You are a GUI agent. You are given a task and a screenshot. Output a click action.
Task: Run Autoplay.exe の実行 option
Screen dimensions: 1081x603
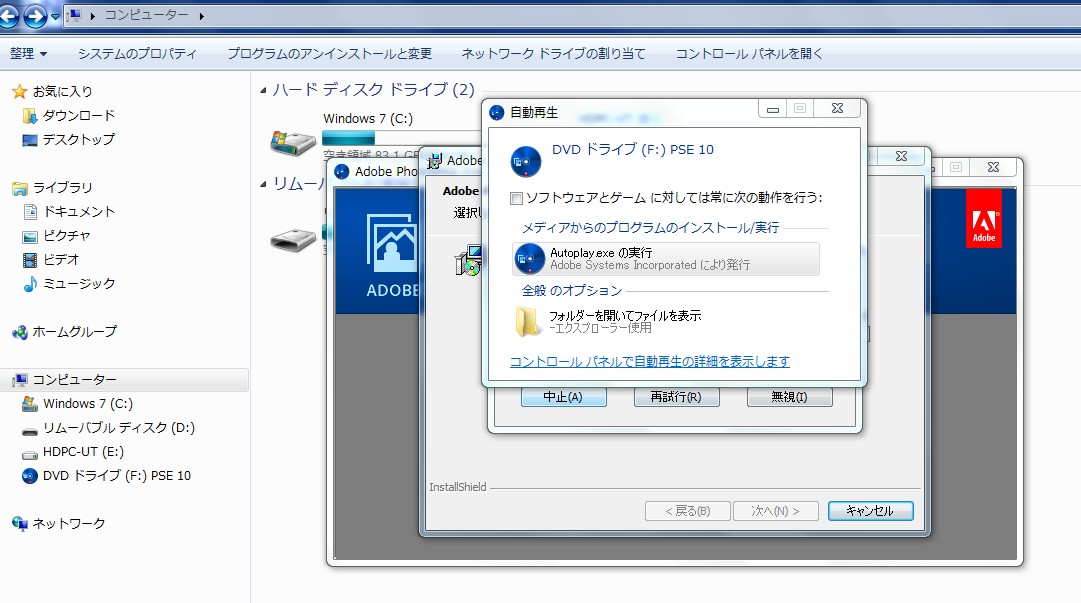tap(665, 258)
